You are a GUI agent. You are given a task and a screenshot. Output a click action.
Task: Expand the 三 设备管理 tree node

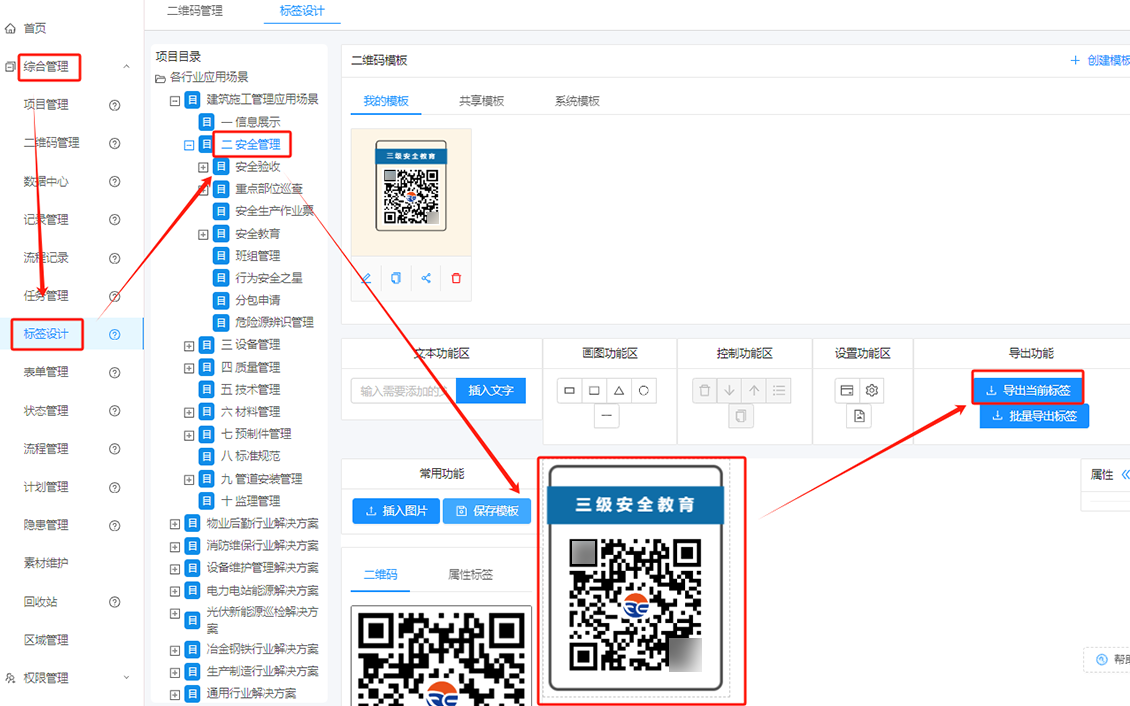pos(189,345)
